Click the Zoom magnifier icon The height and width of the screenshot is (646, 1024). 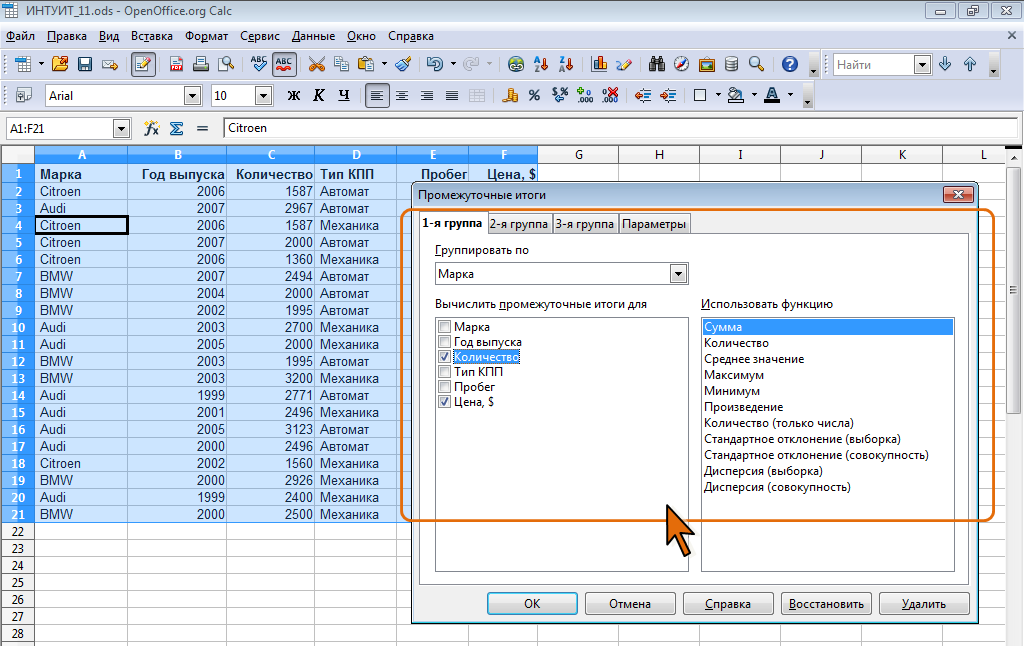pos(756,64)
